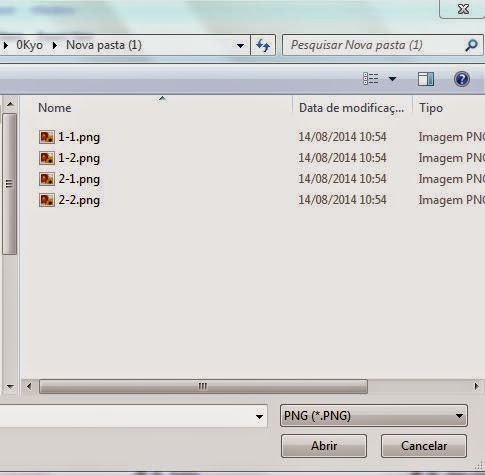The image size is (485, 475).
Task: Sort by Data de modificaç... column header
Action: click(x=352, y=108)
